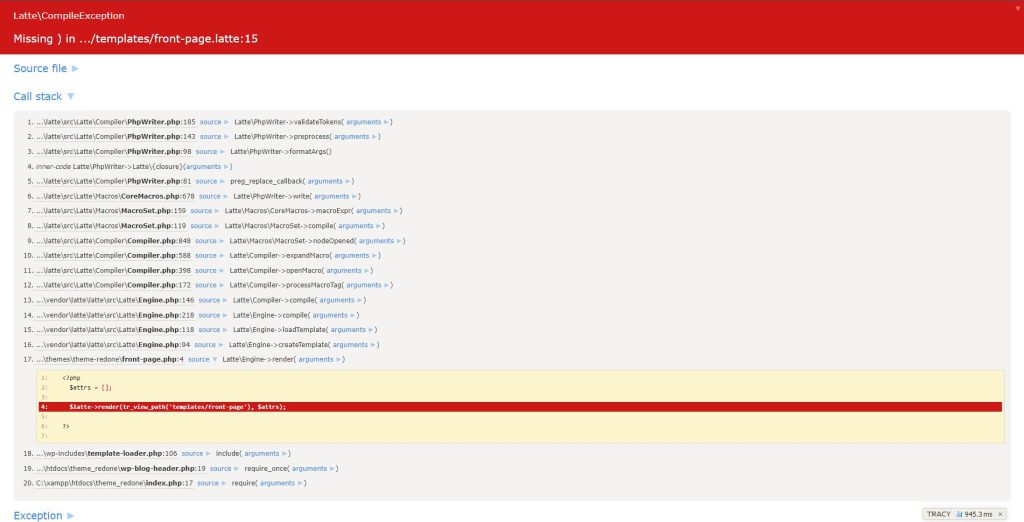Expand arguments of nodeOpened call

tap(381, 241)
